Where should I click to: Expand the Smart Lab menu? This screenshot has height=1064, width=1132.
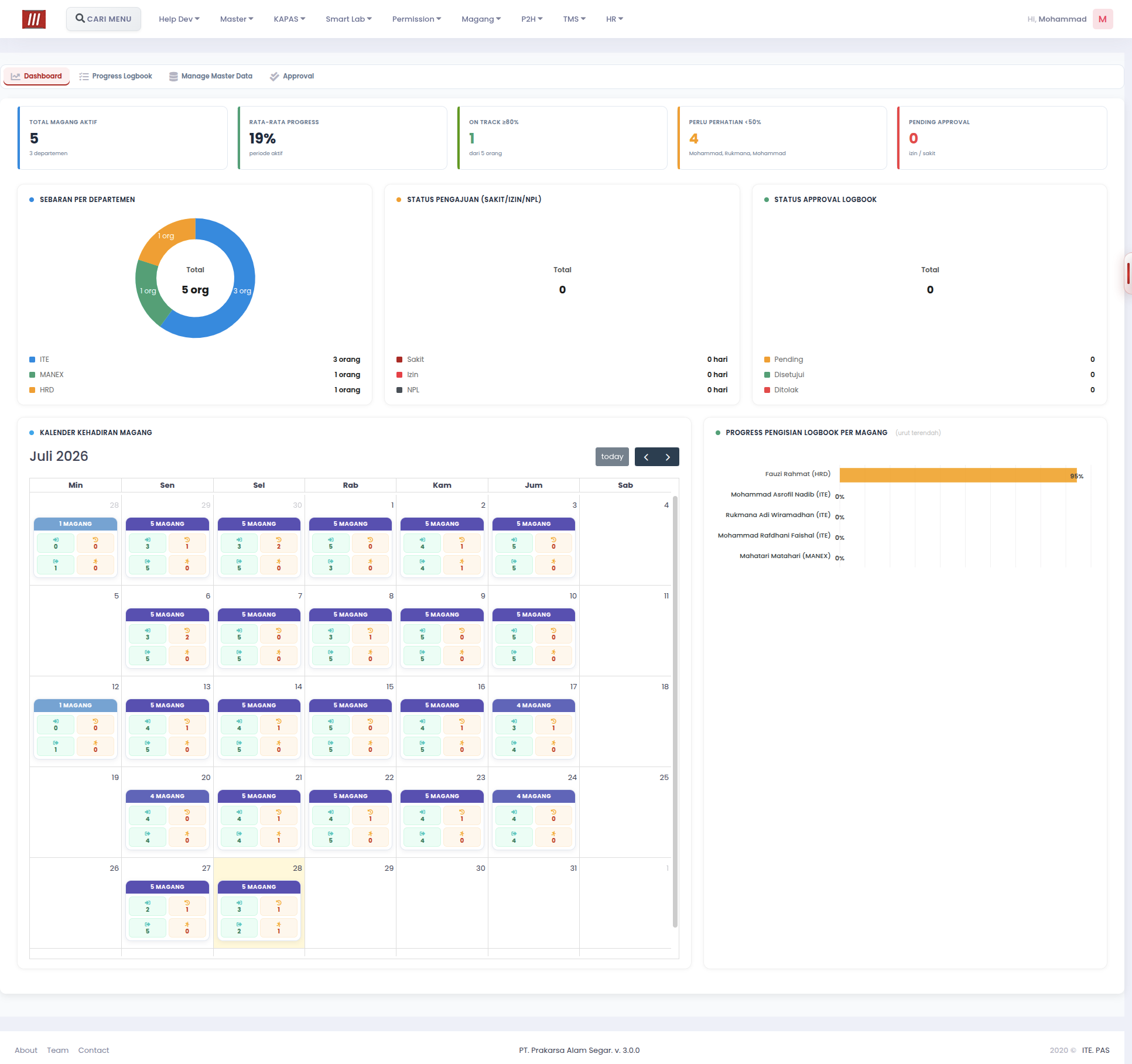[x=348, y=19]
